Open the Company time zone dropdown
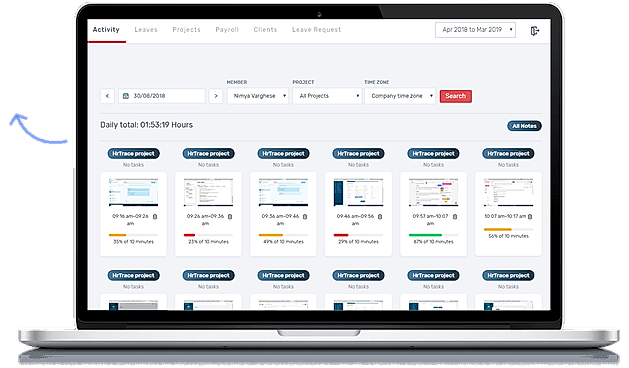The height and width of the screenshot is (368, 629). [x=400, y=96]
